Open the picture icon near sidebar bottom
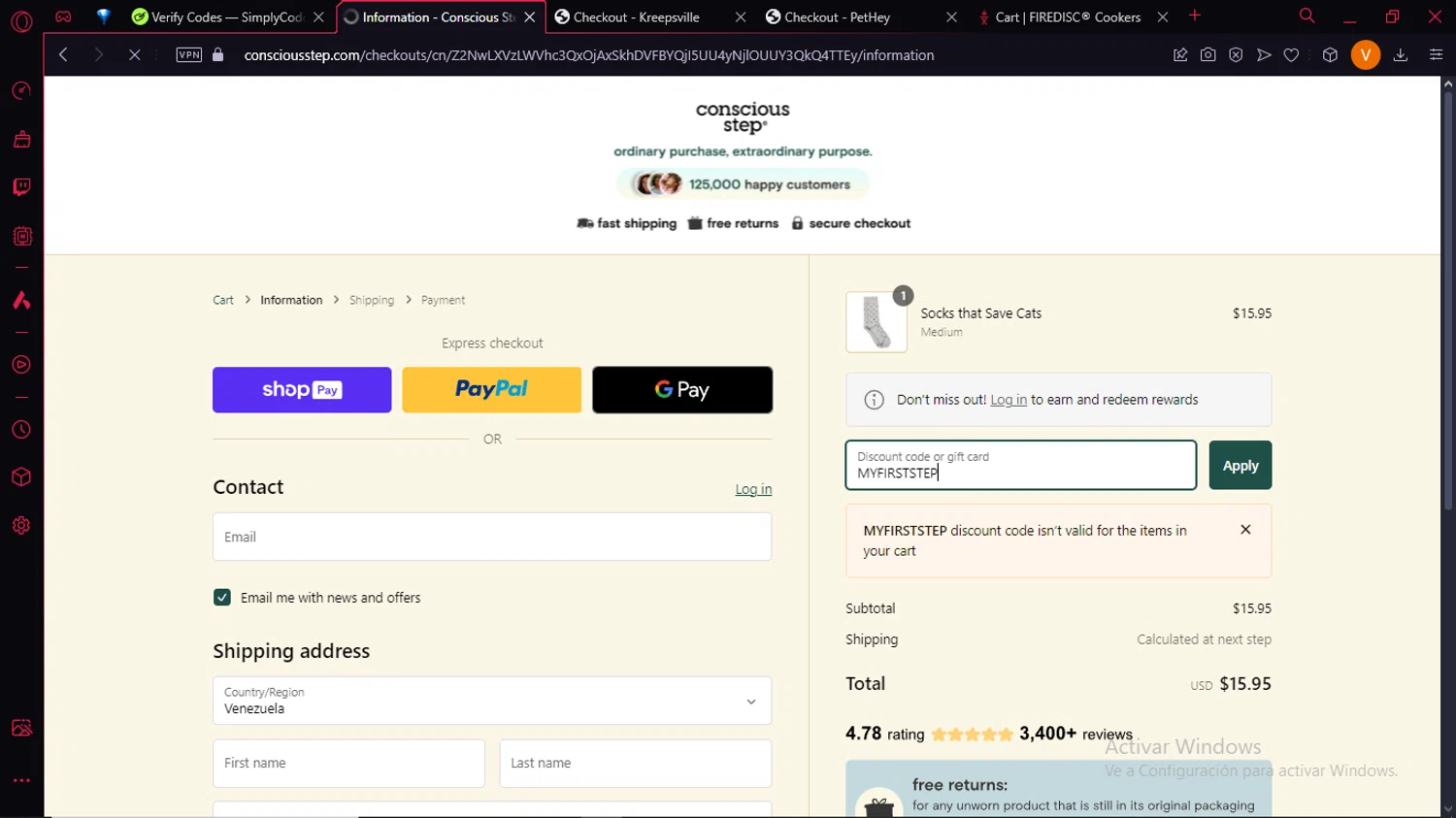This screenshot has height=818, width=1456. tap(21, 728)
